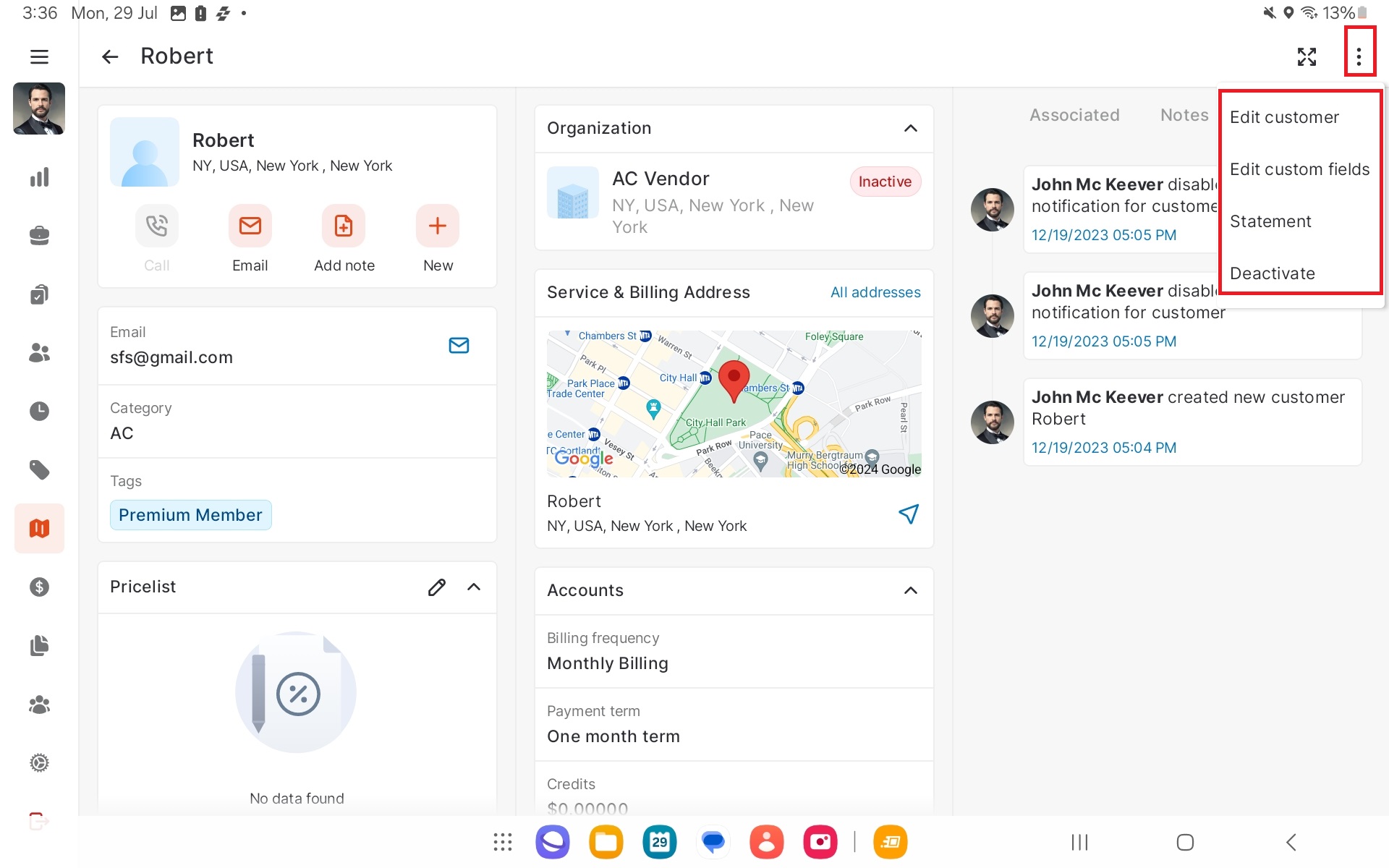Choose Deactivate from the menu
This screenshot has width=1389, height=868.
click(x=1272, y=273)
